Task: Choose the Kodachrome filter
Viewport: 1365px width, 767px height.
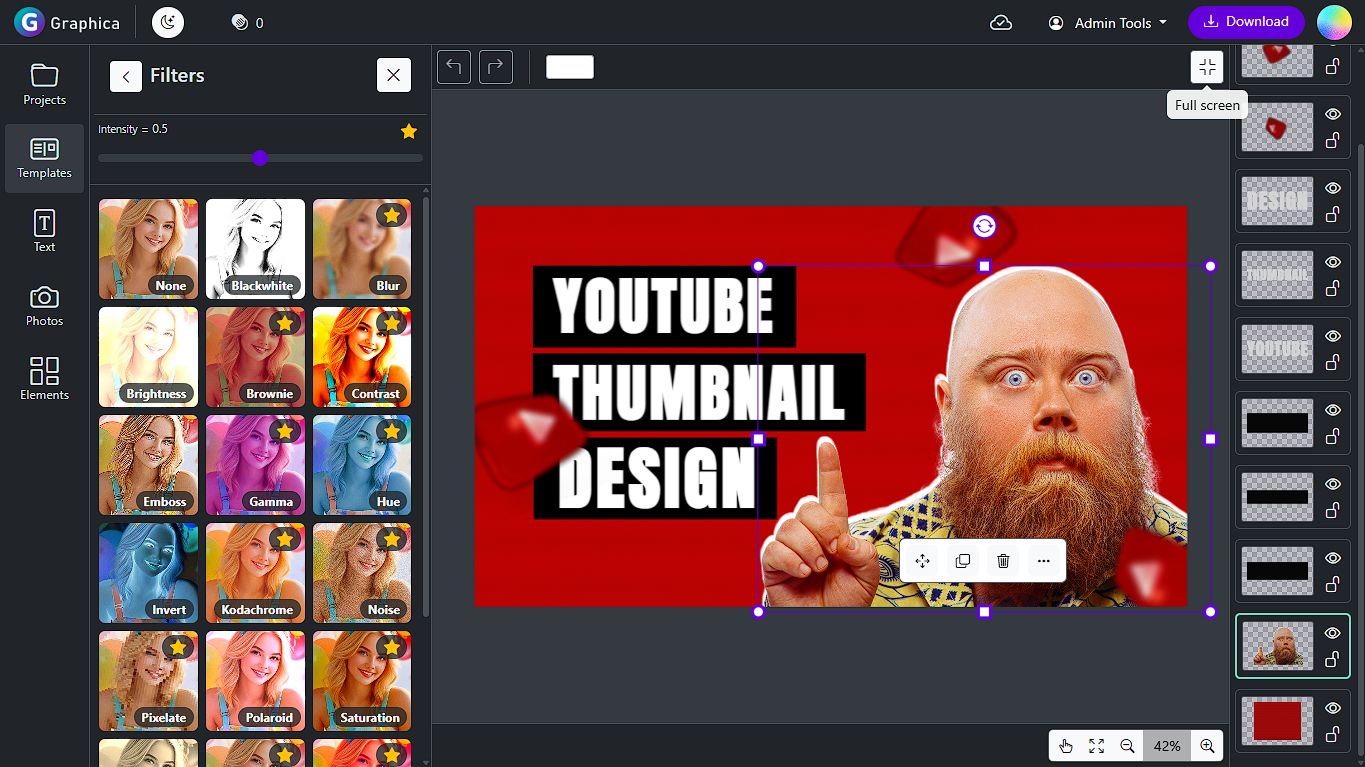Action: pos(255,573)
